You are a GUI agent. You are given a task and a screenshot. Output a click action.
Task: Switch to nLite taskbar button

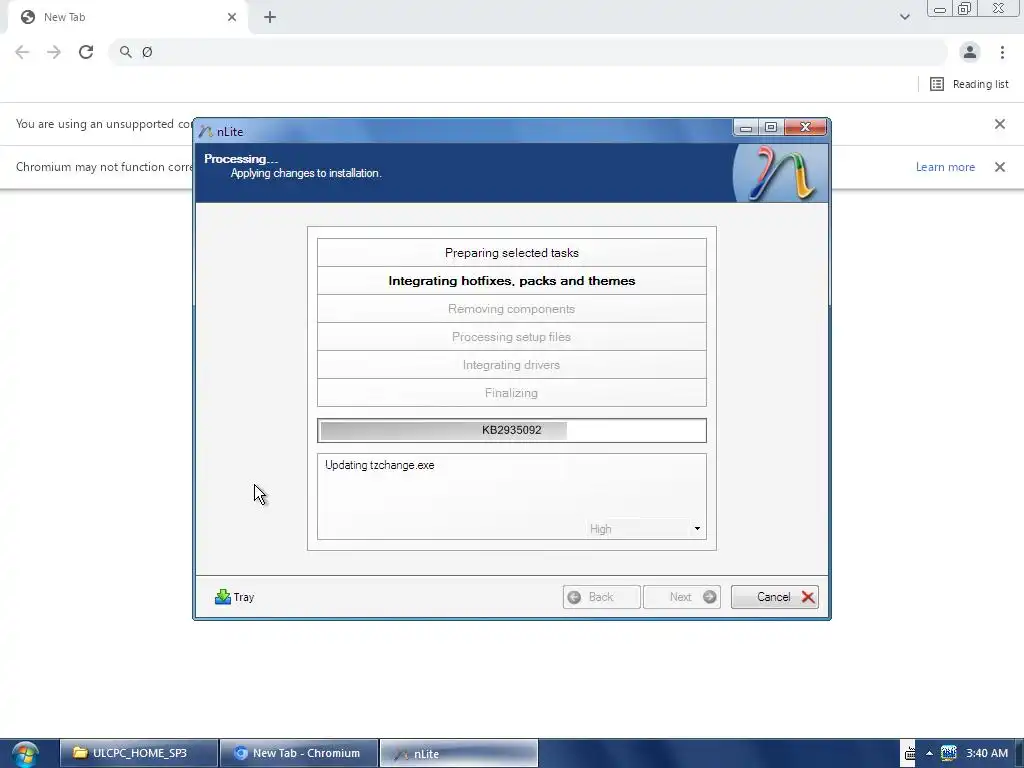pyautogui.click(x=459, y=753)
